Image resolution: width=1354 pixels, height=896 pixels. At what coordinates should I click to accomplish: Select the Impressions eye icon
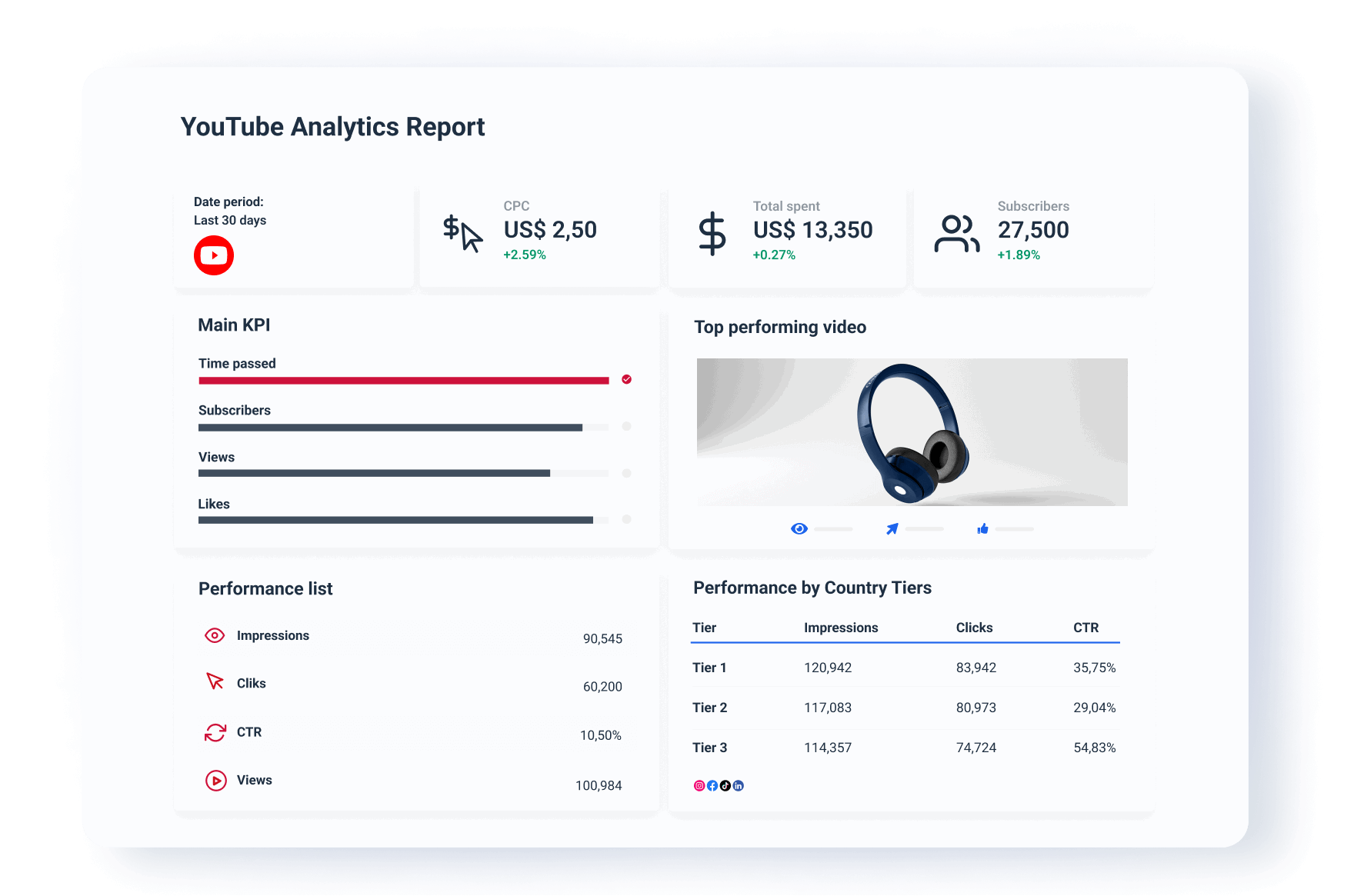[215, 635]
